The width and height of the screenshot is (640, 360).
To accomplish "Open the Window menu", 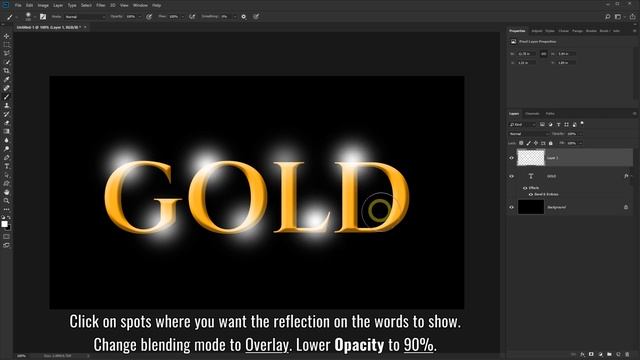I will [140, 5].
